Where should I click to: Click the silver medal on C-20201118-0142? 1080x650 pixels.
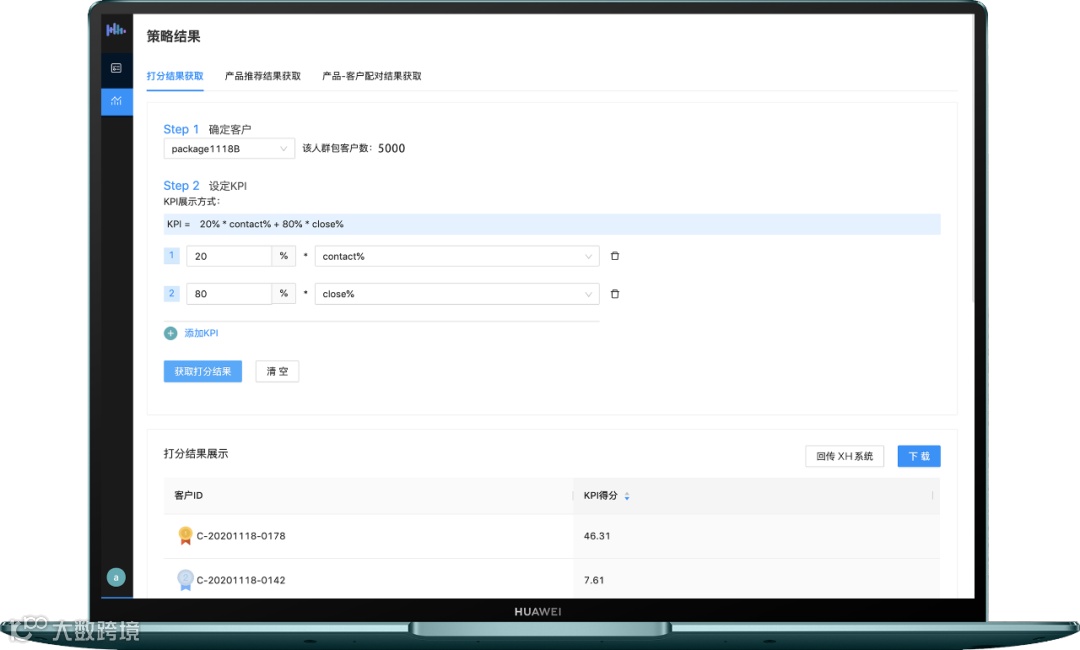[x=185, y=580]
